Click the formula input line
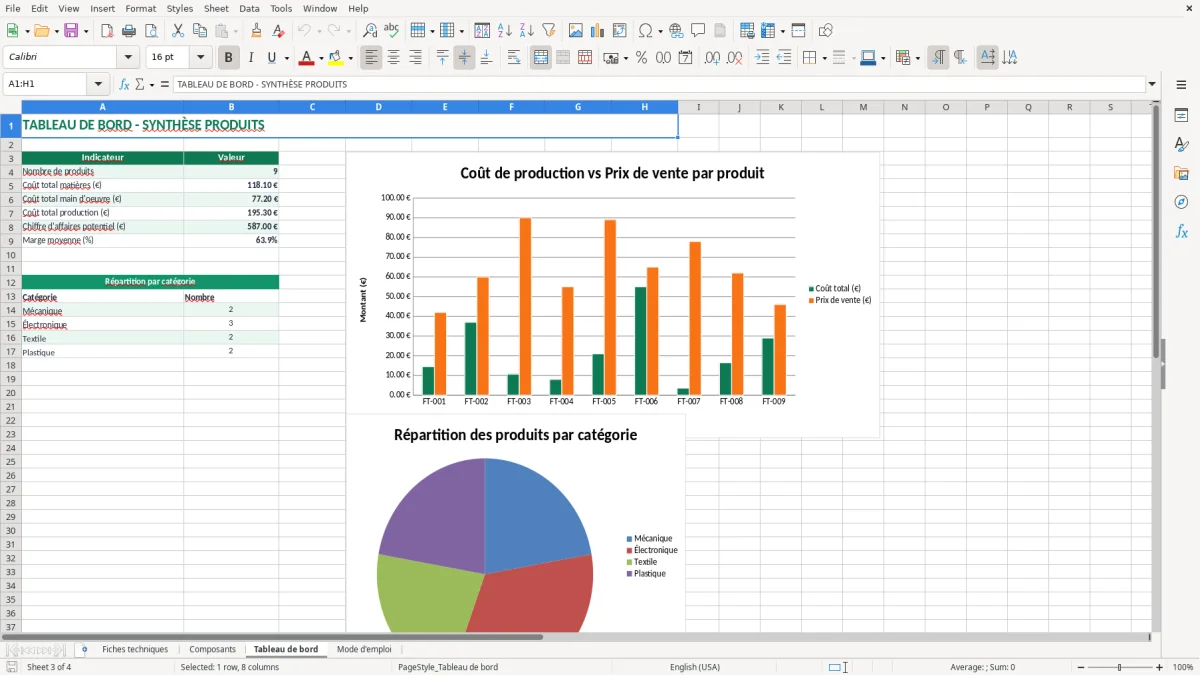 click(x=659, y=84)
